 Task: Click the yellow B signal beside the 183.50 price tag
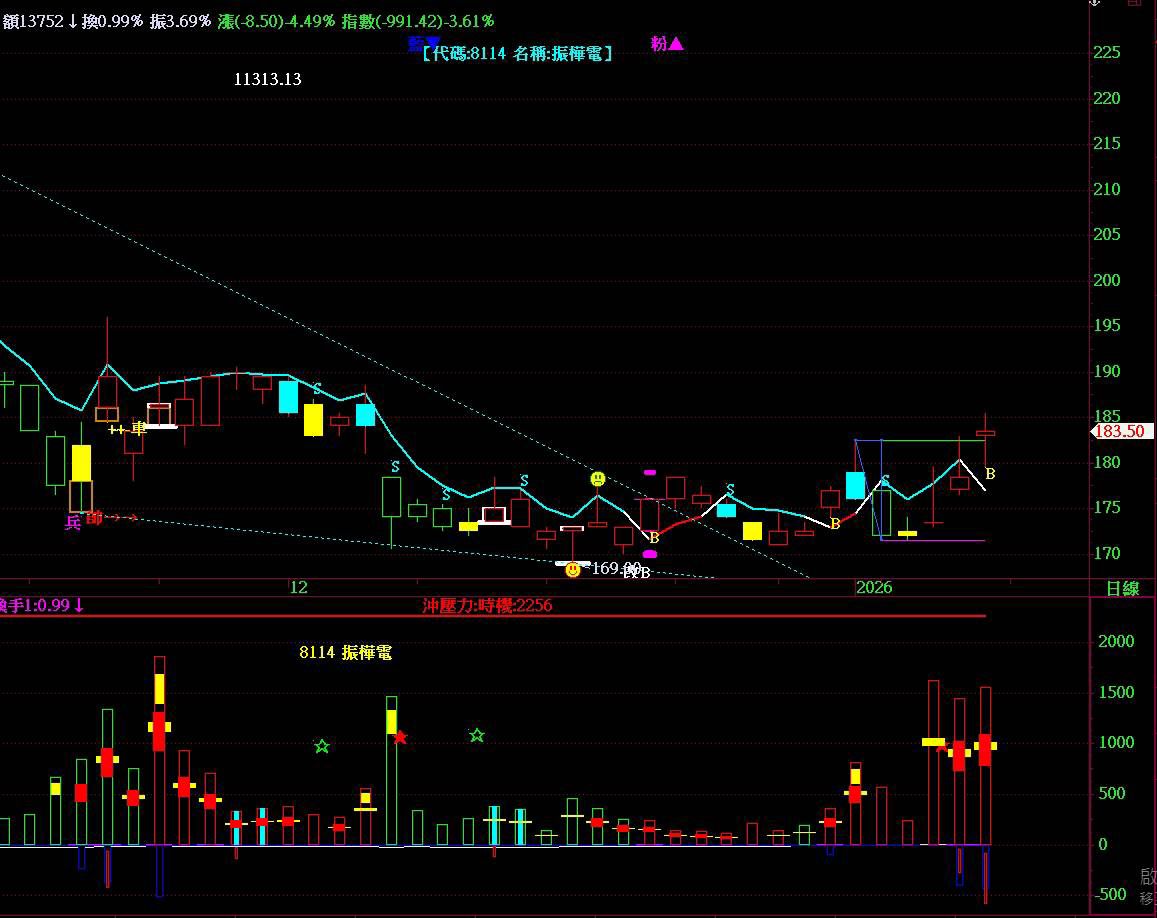click(x=990, y=474)
